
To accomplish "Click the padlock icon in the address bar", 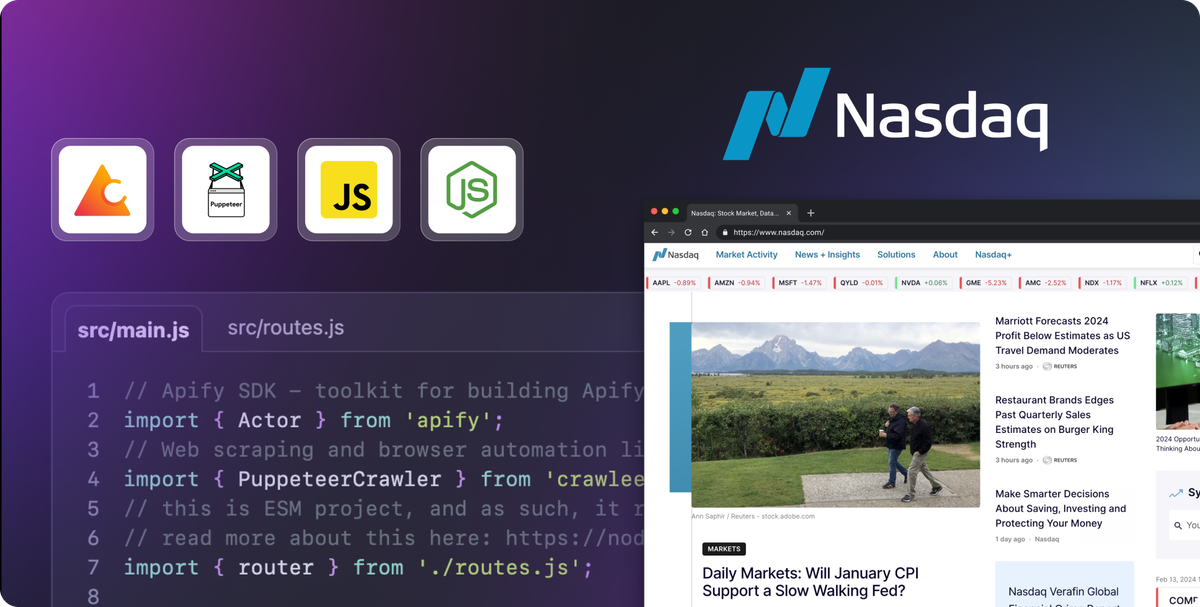I will [725, 232].
